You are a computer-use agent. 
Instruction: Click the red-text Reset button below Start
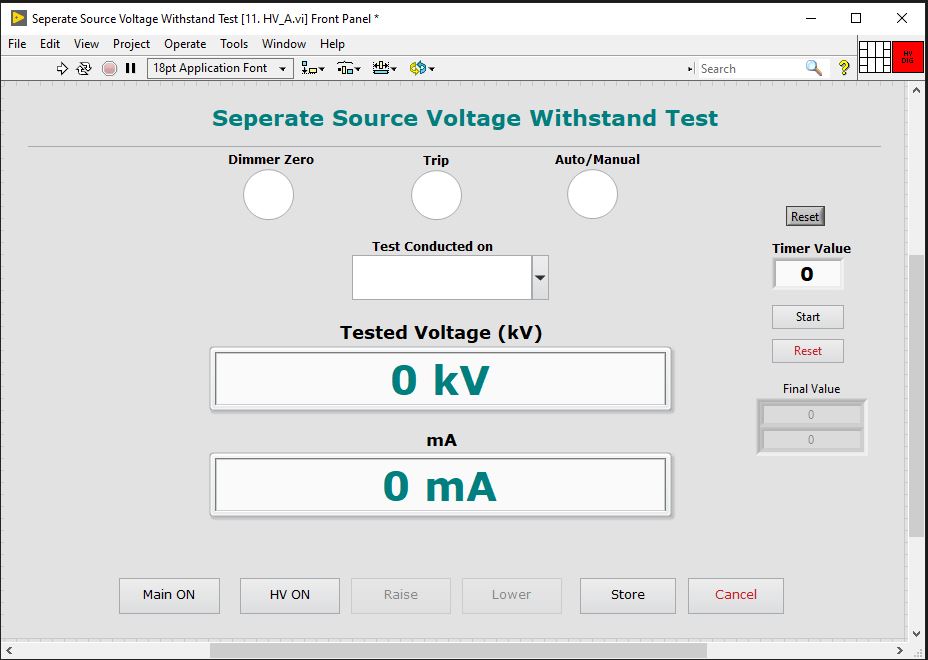pos(808,351)
